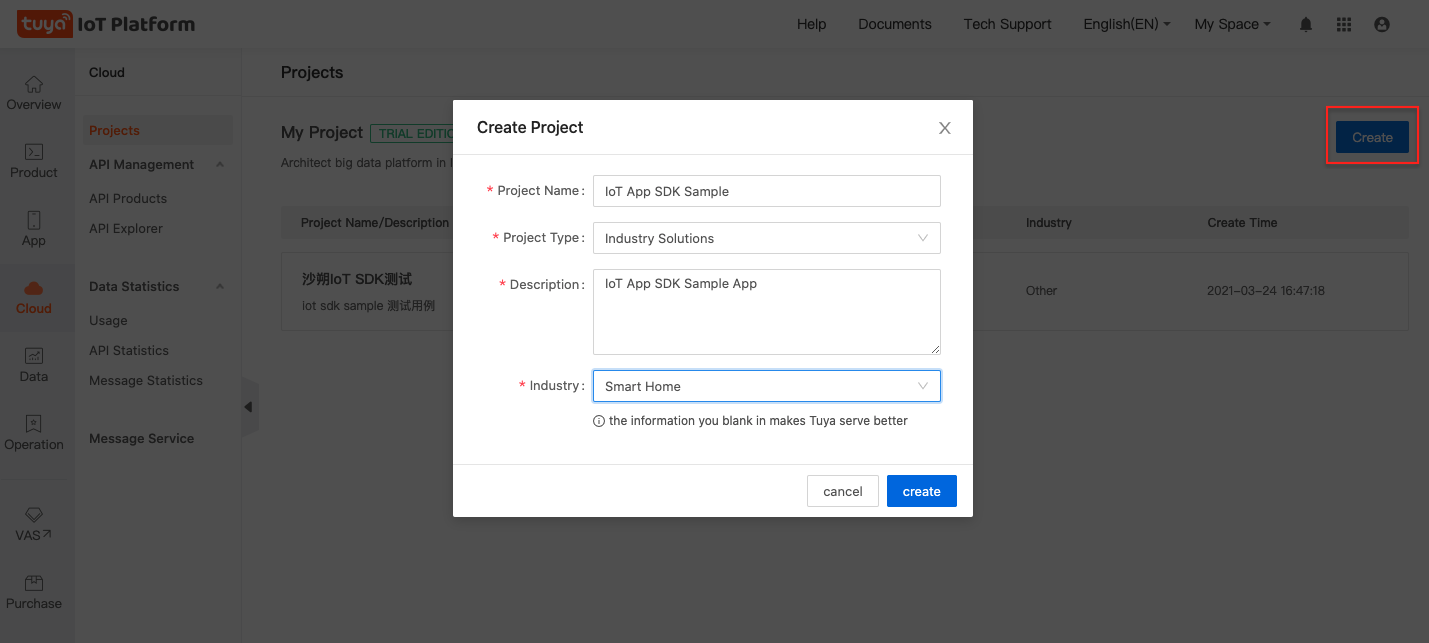Expand the Project Type dropdown

(x=766, y=238)
